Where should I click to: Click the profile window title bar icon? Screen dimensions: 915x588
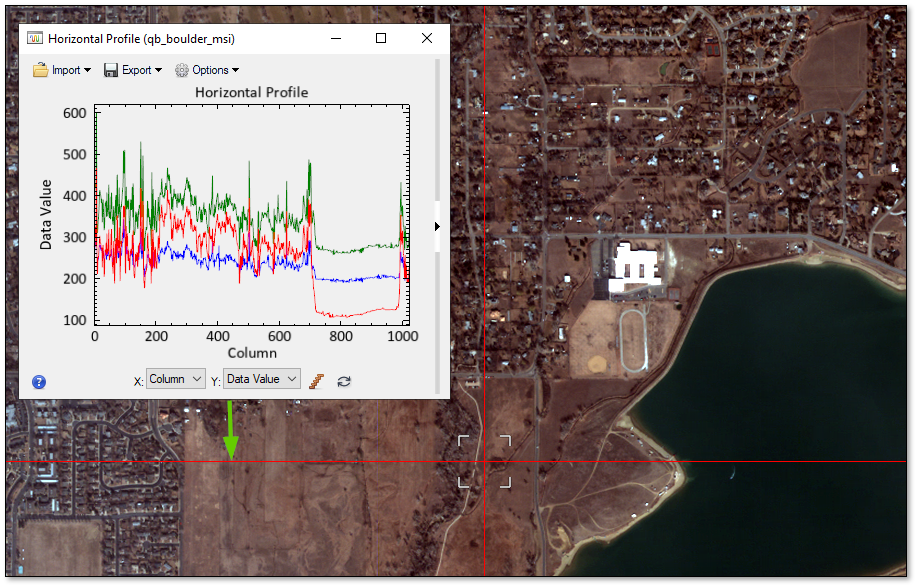[34, 39]
